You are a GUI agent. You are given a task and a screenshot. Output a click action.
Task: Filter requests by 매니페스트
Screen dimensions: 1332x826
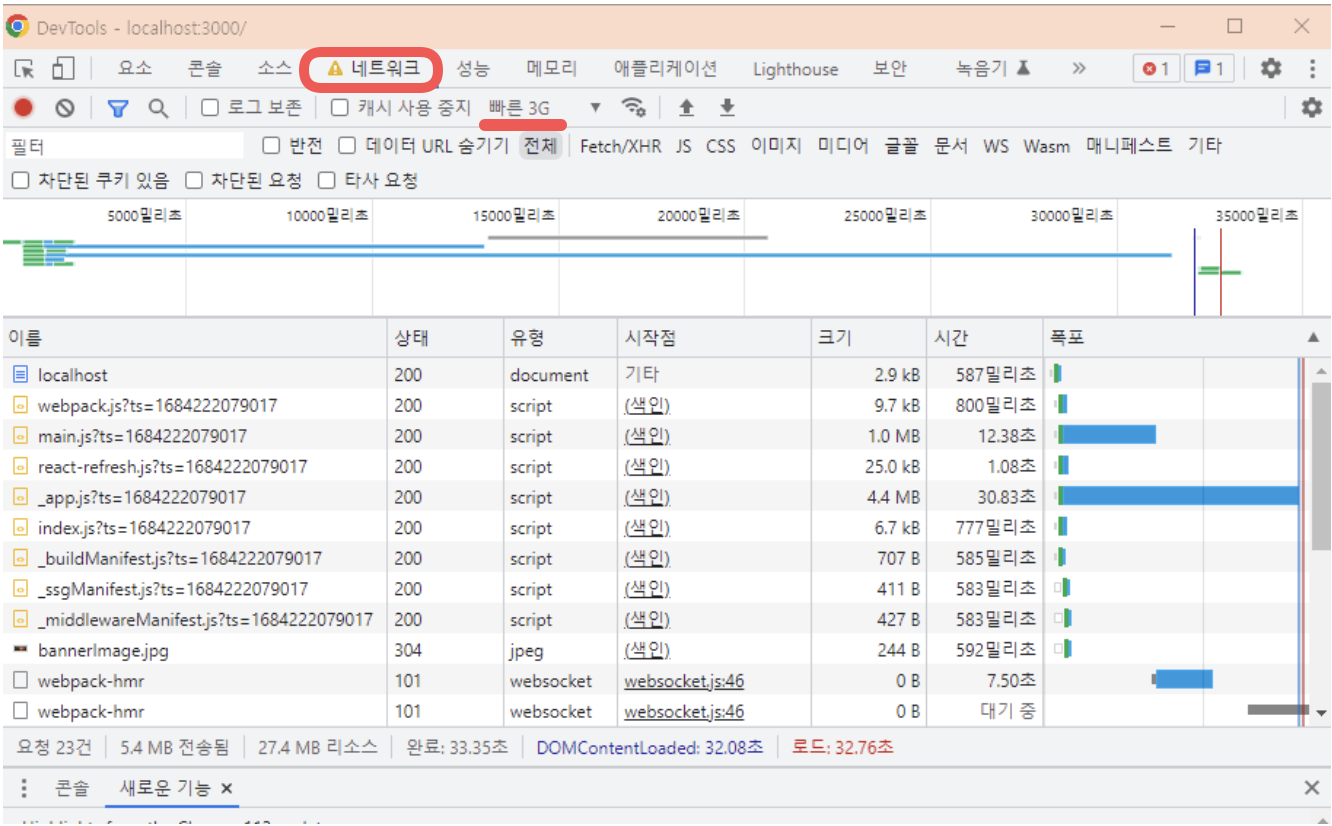[x=1129, y=146]
